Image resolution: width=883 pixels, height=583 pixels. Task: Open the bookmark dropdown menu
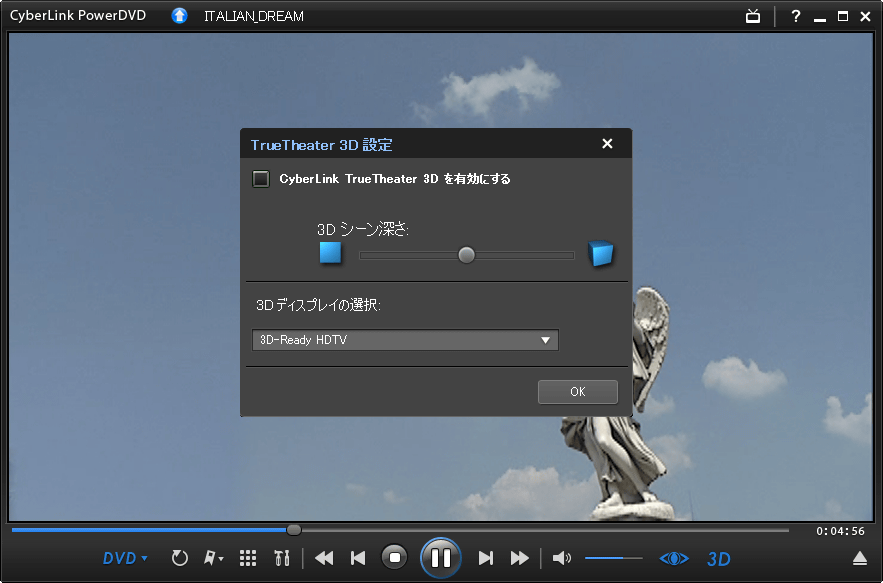(x=213, y=558)
